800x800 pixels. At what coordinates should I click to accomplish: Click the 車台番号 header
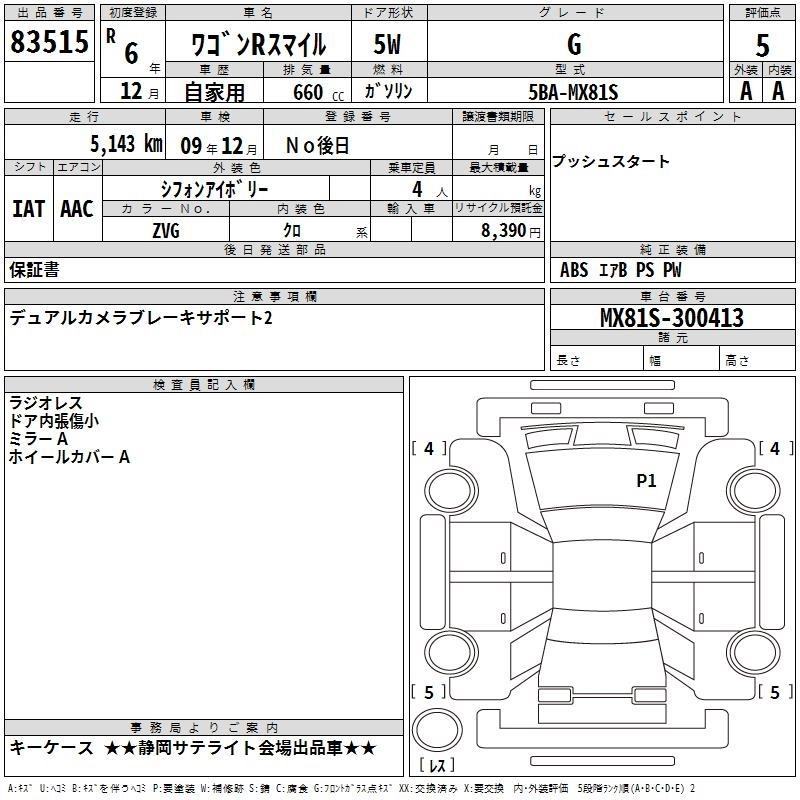click(x=672, y=296)
